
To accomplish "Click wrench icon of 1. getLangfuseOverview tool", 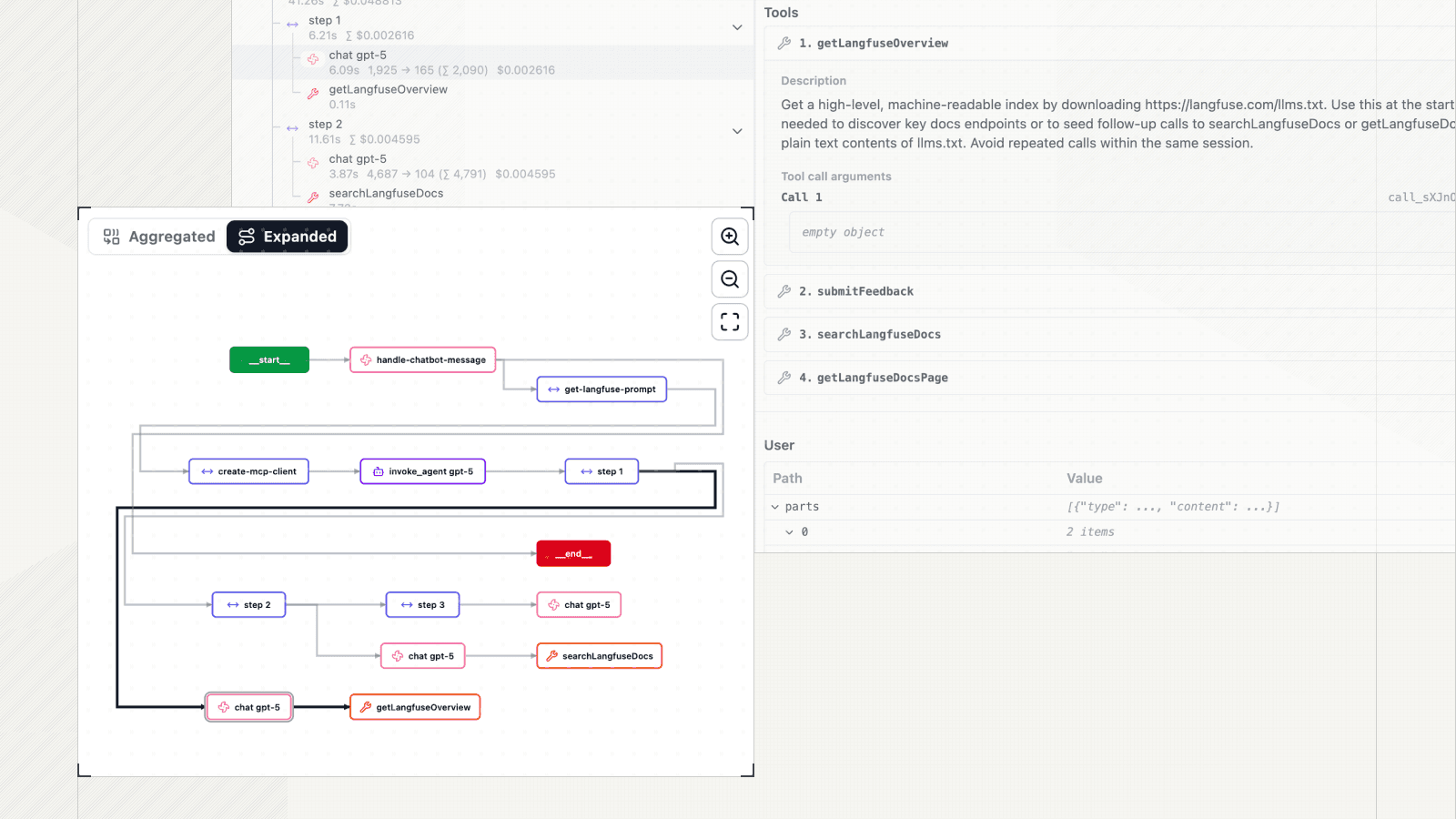I will click(784, 43).
